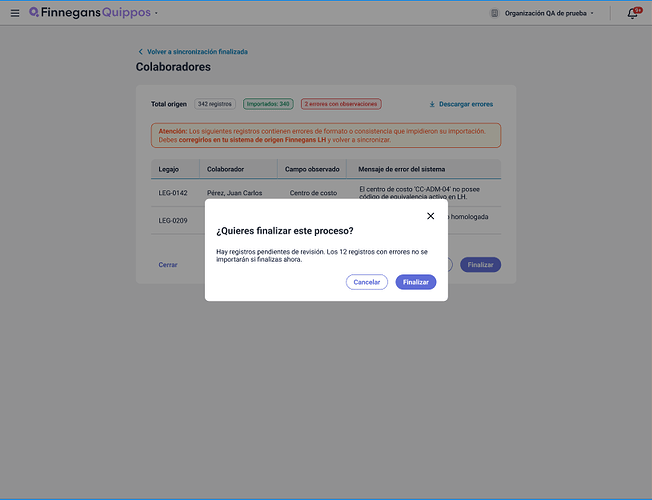Expand the Quippos product dropdown arrow
652x500 pixels.
(156, 13)
